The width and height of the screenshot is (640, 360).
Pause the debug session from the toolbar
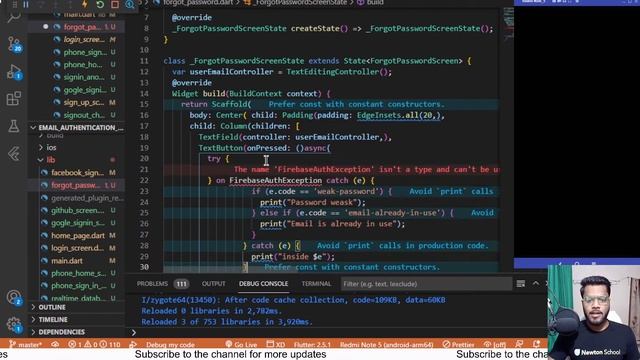tap(26, 4)
